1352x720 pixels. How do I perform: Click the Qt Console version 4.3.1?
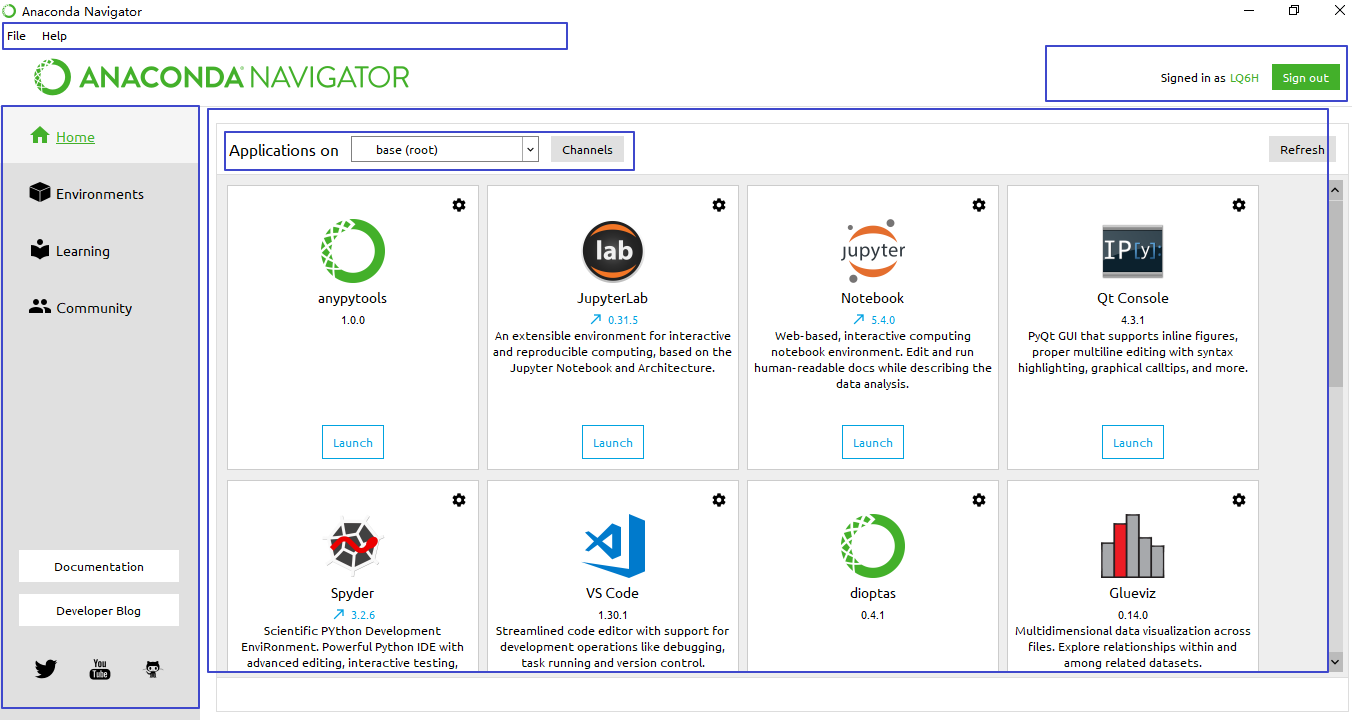pos(1133,320)
